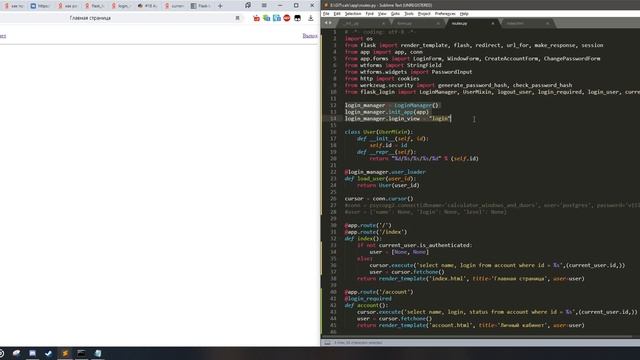Screen dimensions: 640x360
Task: Open the notepad taskbar icon
Action: (x=98, y=353)
